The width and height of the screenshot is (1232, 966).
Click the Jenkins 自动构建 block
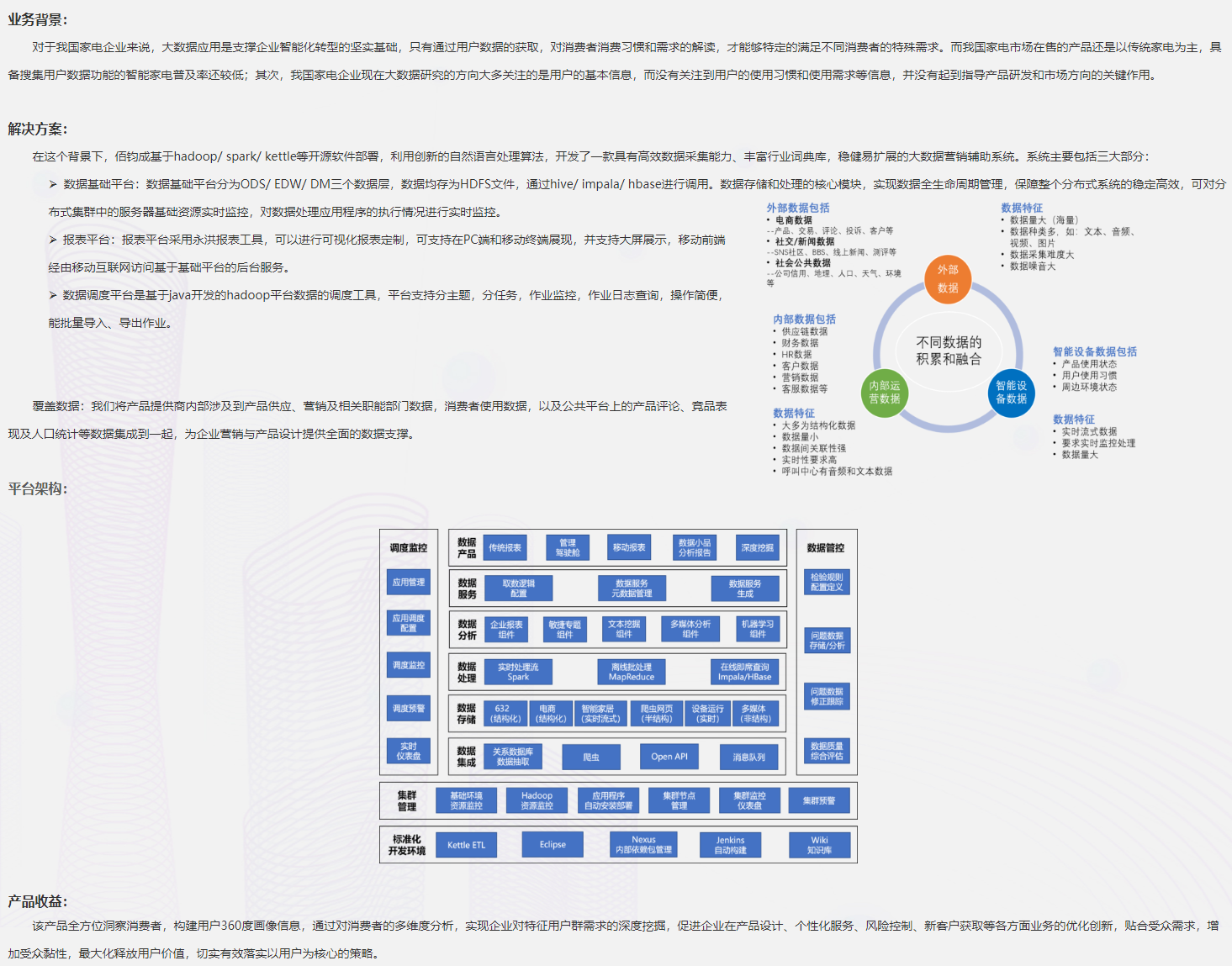730,845
